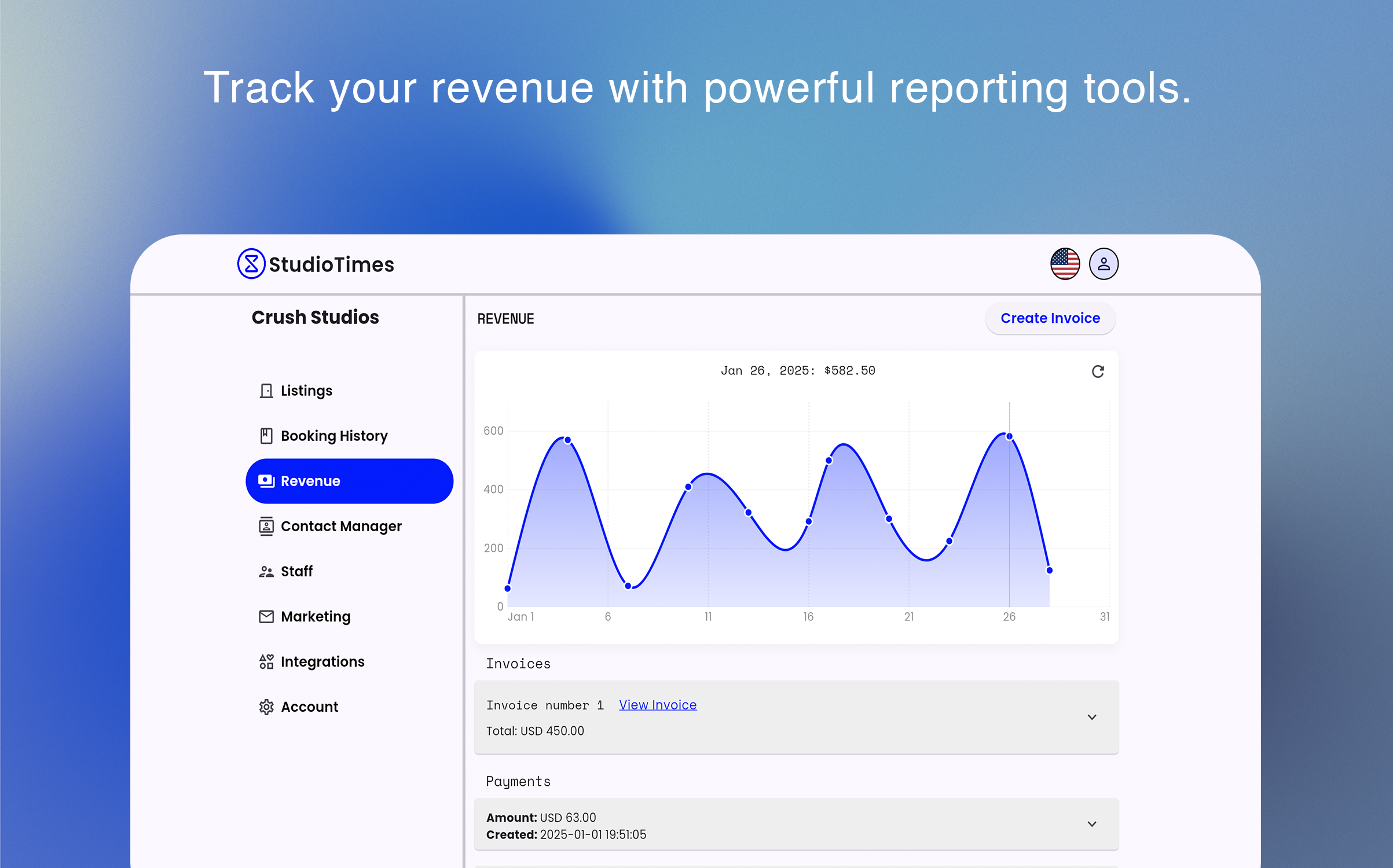Click the Account gear icon
Viewport: 1393px width, 868px height.
coord(266,707)
